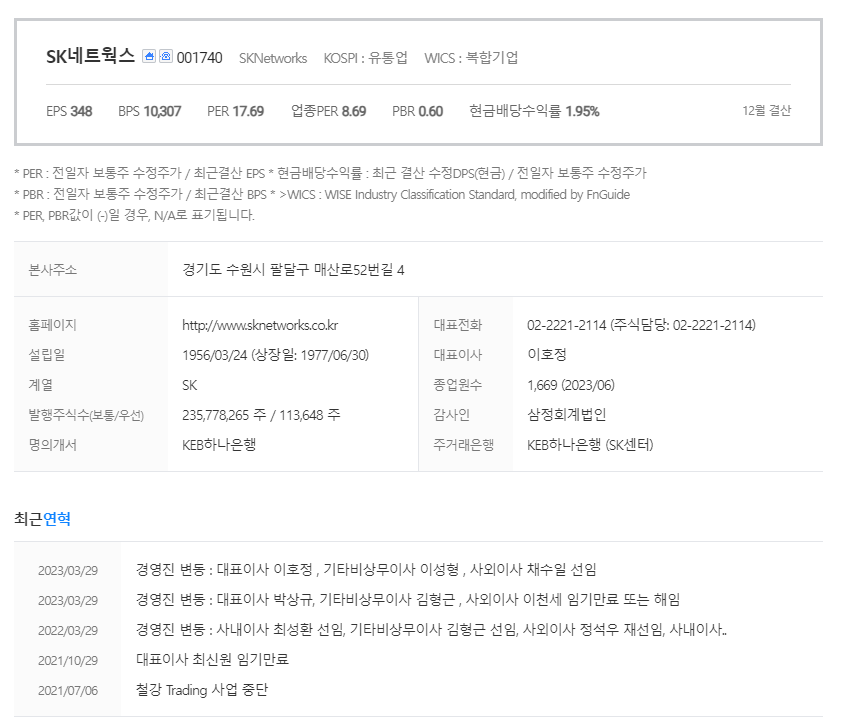Click the 현금배당수익률 1.95% value

point(534,111)
